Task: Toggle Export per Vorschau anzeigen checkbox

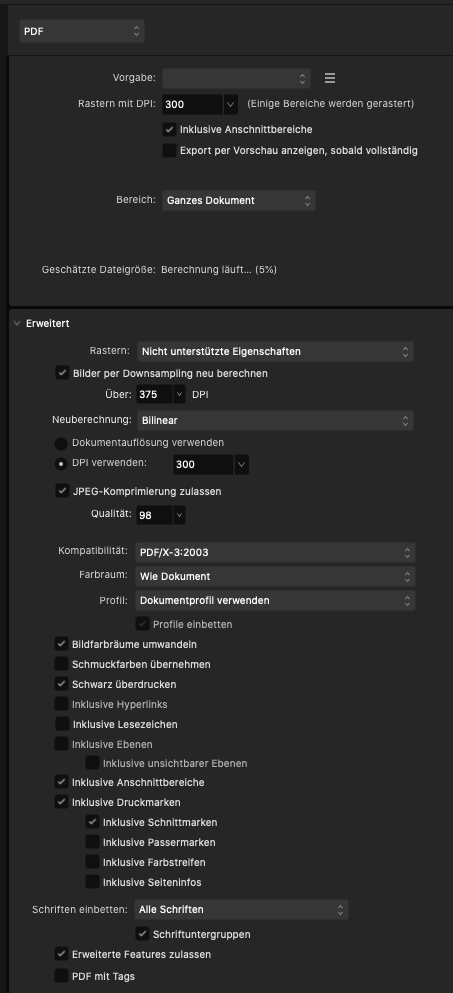Action: 169,151
